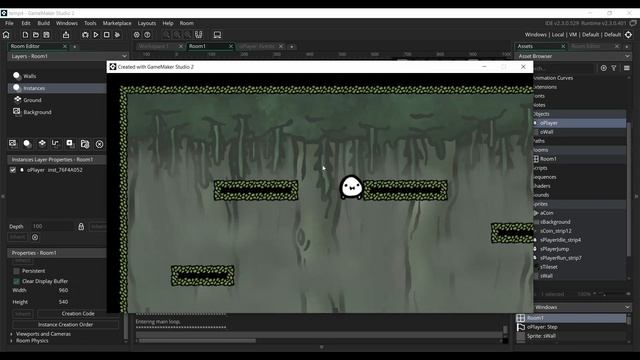Expand the Layers - Room1 dropdown

coord(124,56)
